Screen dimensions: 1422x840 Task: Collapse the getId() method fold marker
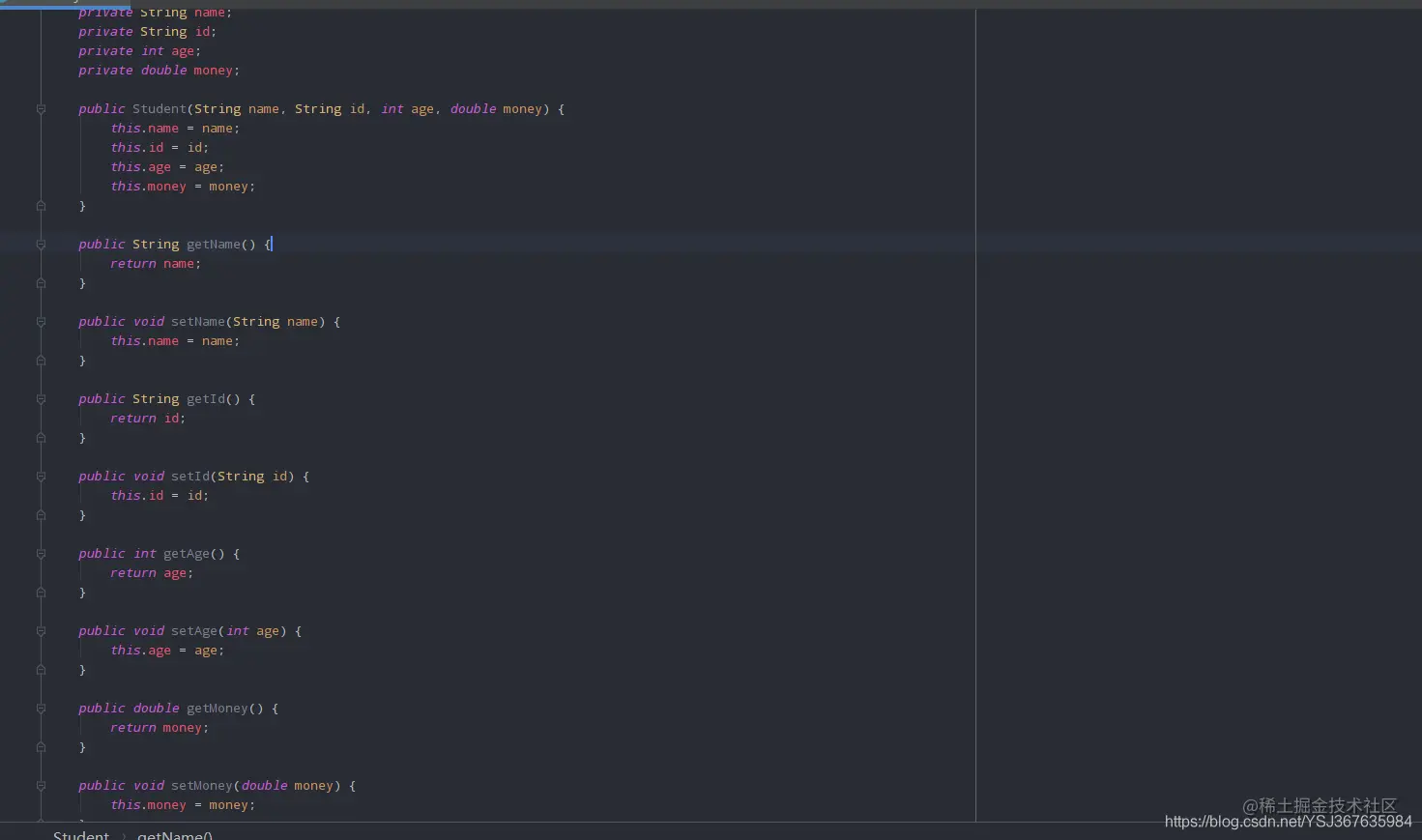coord(41,399)
